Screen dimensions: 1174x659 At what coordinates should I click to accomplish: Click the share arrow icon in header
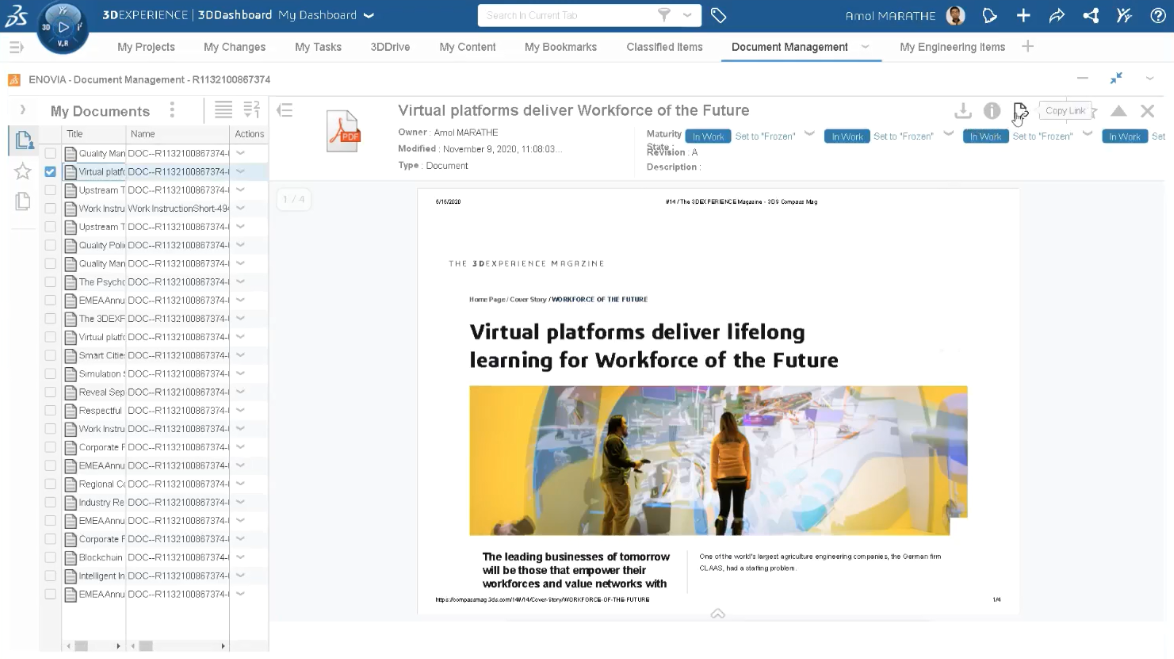(x=1057, y=15)
